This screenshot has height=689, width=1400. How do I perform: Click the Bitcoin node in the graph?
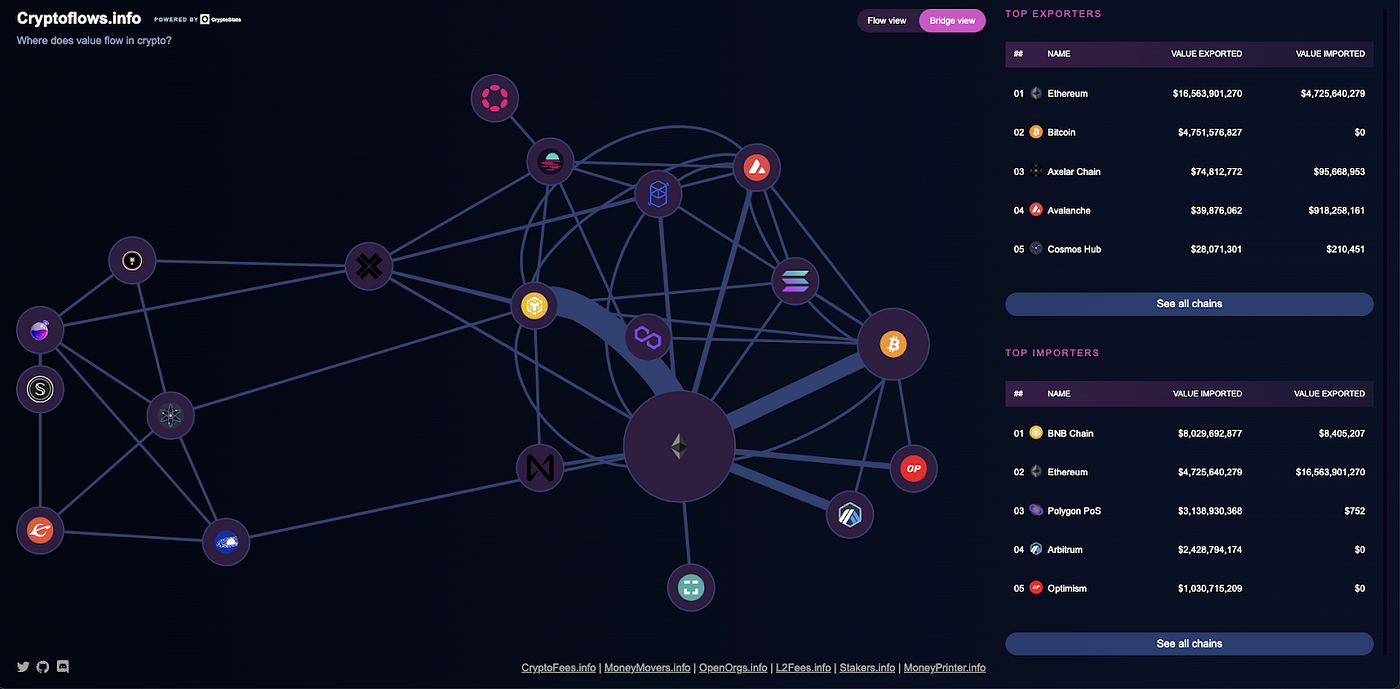tap(893, 344)
